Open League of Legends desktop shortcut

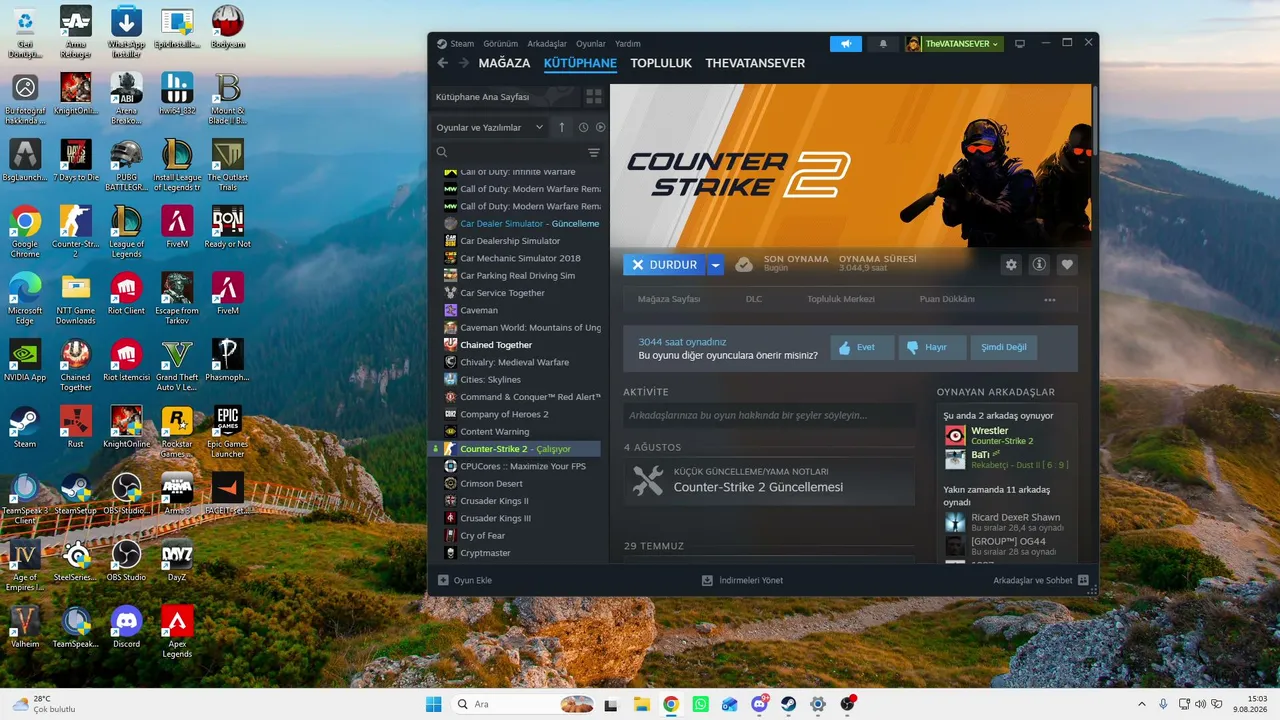126,232
